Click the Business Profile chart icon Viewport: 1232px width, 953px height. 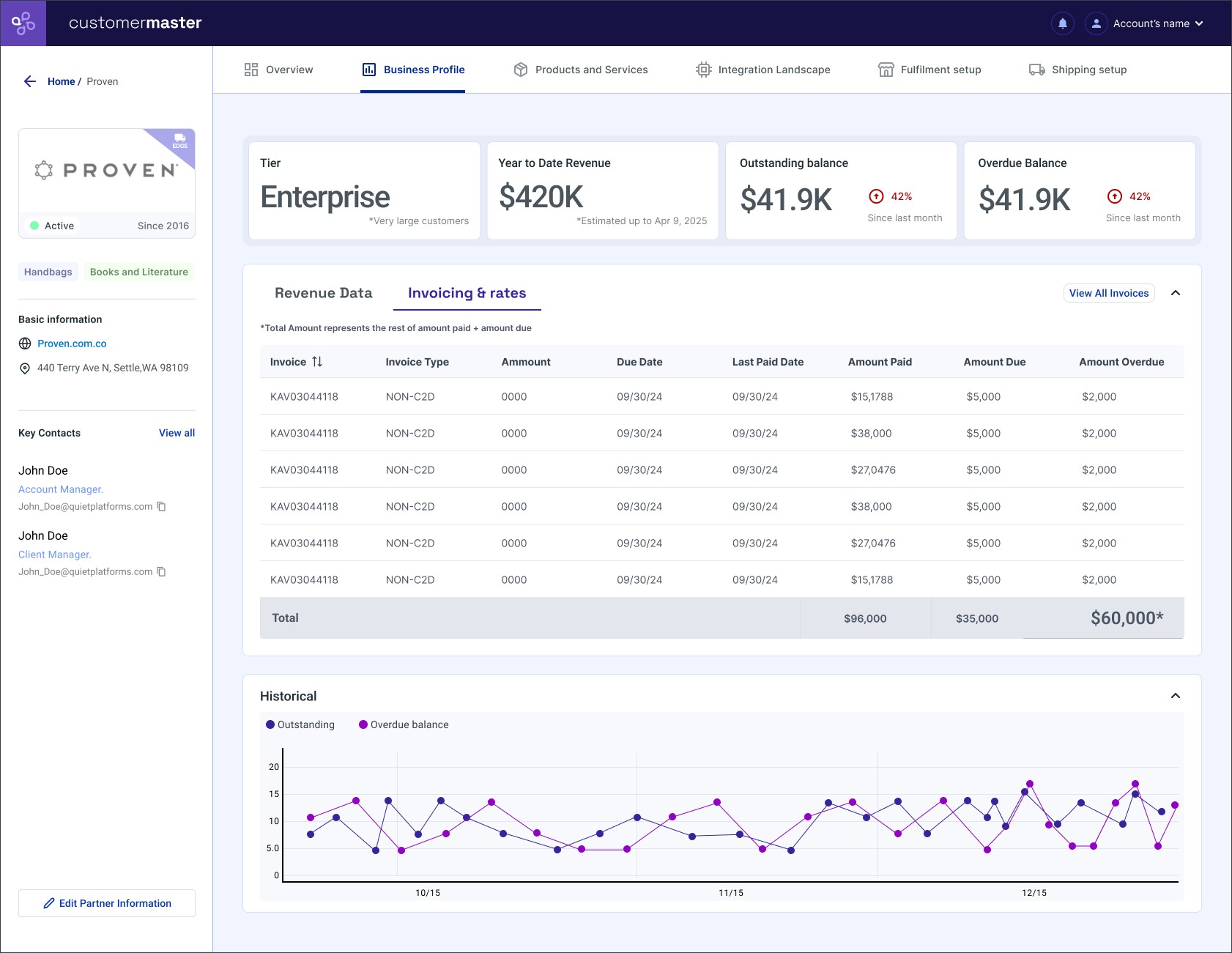click(x=369, y=70)
